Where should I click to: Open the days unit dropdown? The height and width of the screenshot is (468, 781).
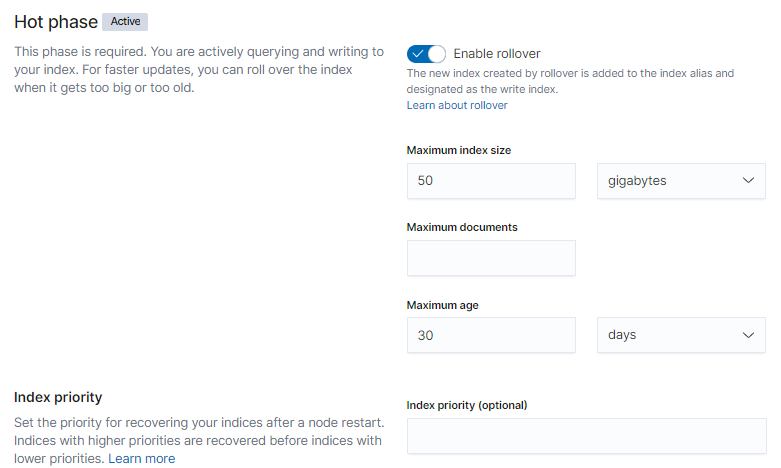click(680, 335)
